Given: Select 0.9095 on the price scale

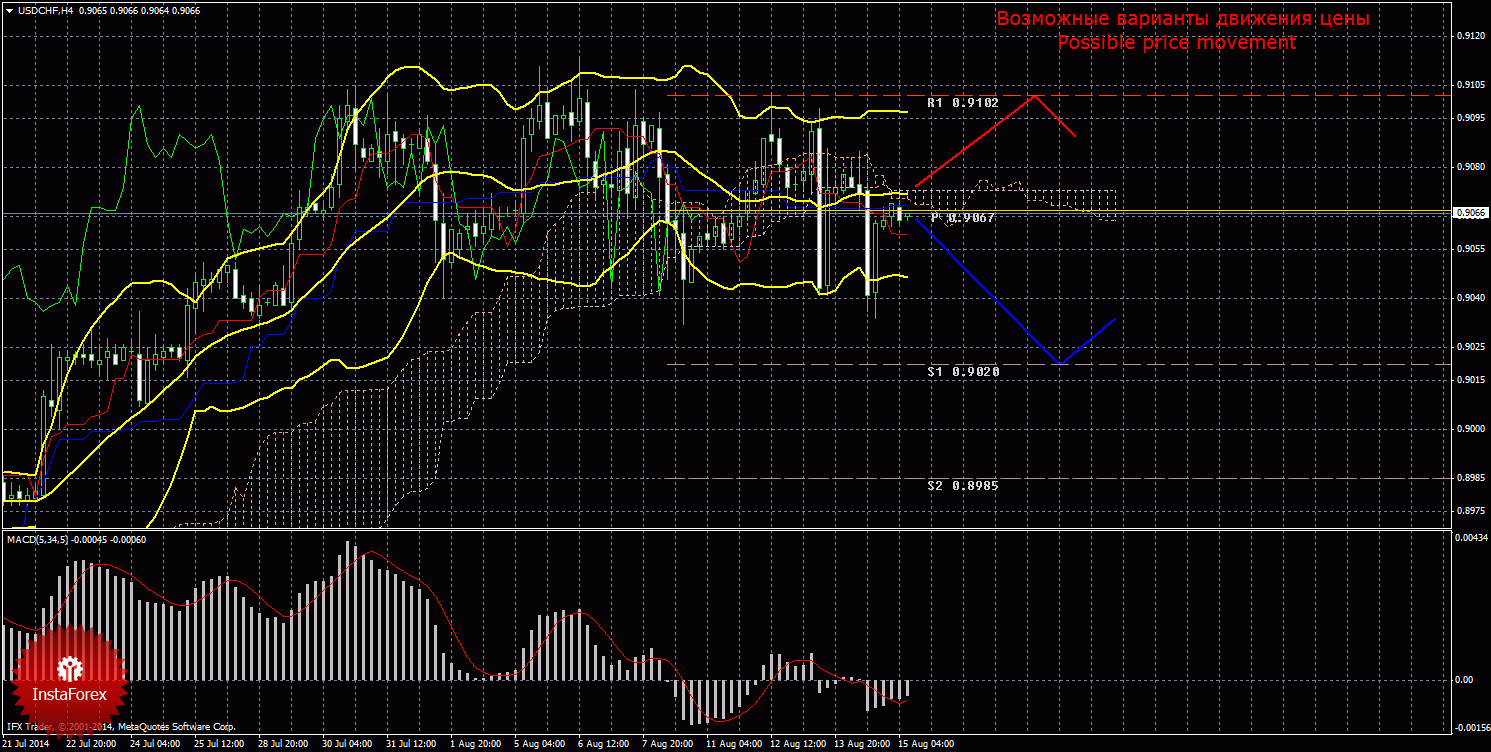Looking at the screenshot, I should (1469, 118).
